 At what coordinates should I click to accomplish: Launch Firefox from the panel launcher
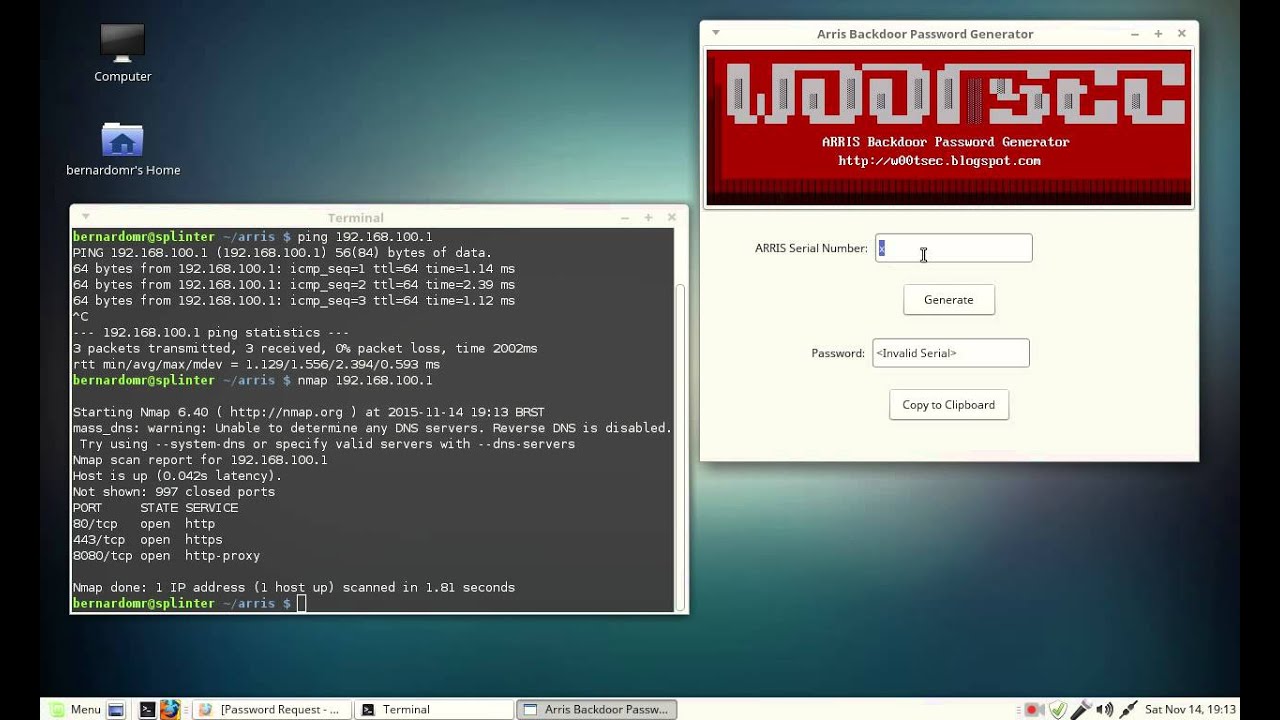170,709
